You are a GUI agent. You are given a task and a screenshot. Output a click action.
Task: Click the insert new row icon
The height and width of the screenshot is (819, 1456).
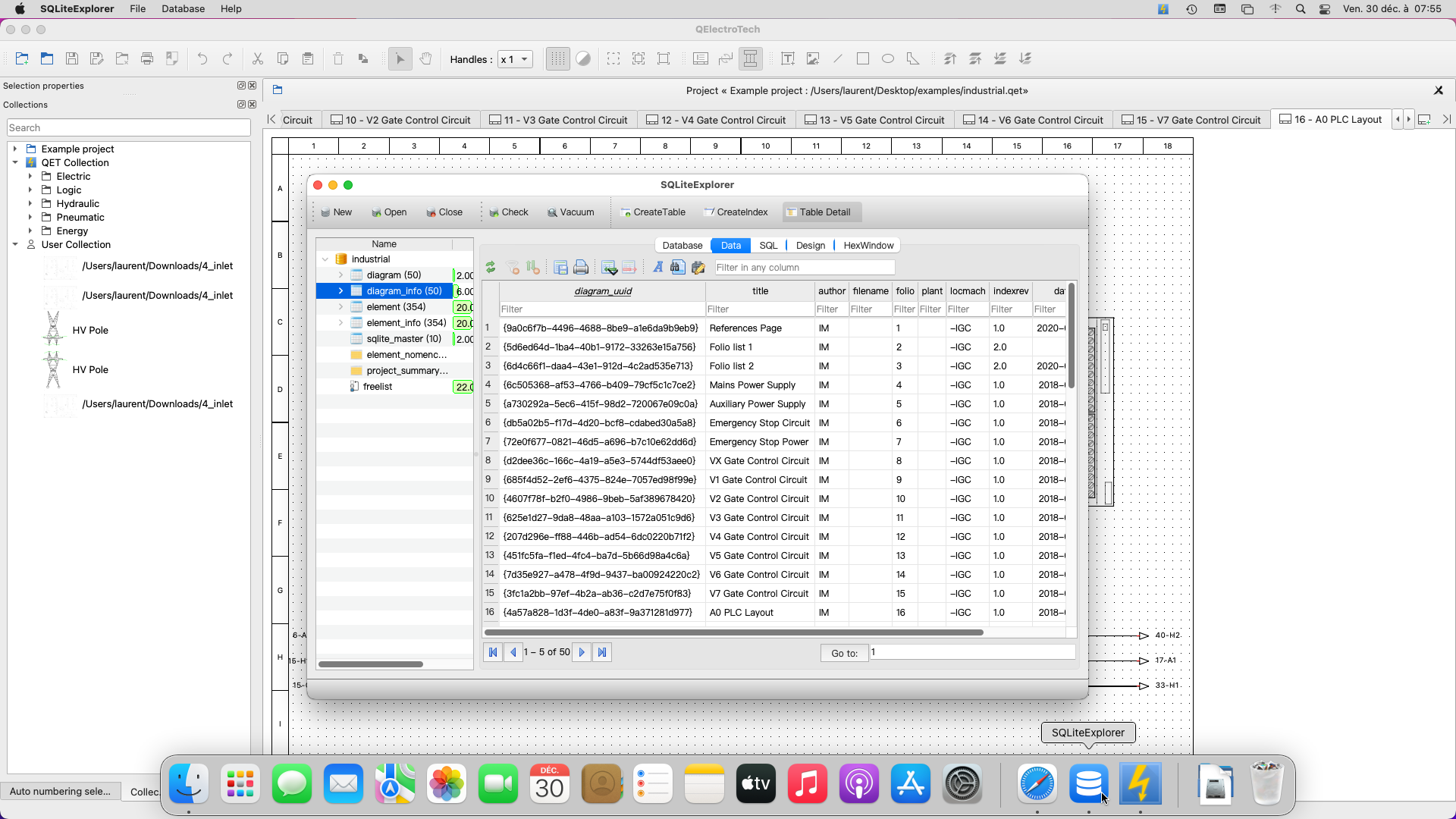pos(609,268)
